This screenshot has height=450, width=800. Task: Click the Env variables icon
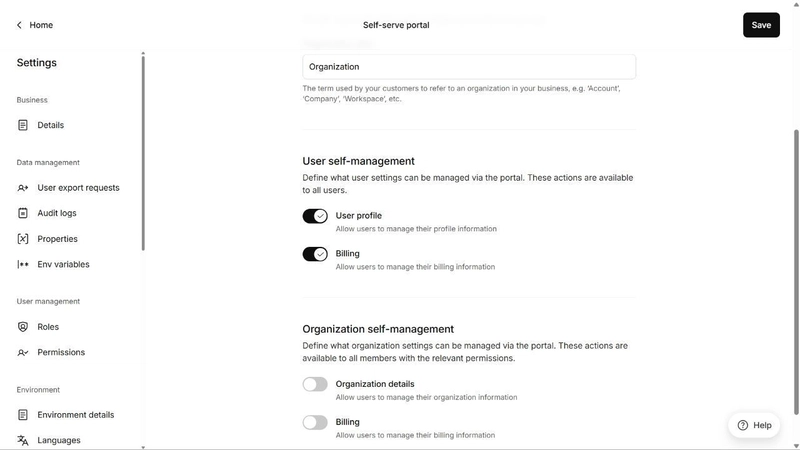click(x=23, y=264)
